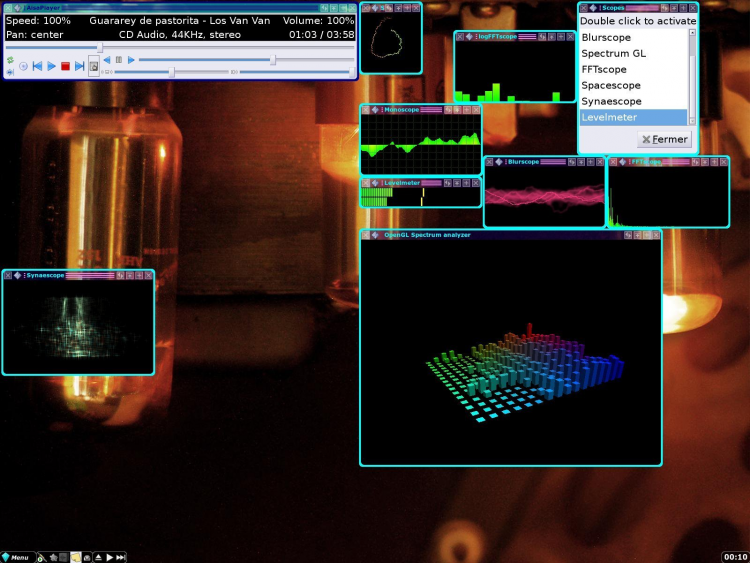This screenshot has height=563, width=750.
Task: Click the Scopes list vertical scrollbar
Action: pyautogui.click(x=692, y=75)
